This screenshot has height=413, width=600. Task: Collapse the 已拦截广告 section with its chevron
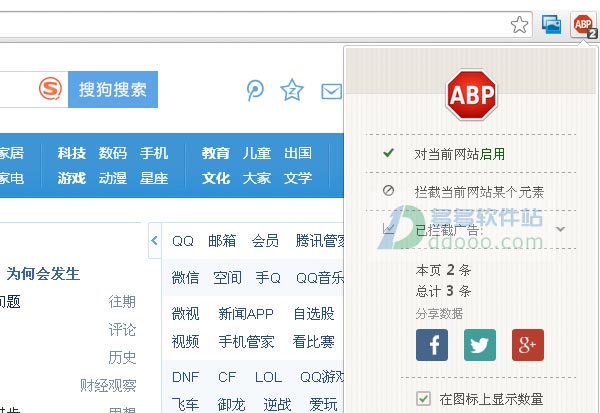pyautogui.click(x=560, y=229)
